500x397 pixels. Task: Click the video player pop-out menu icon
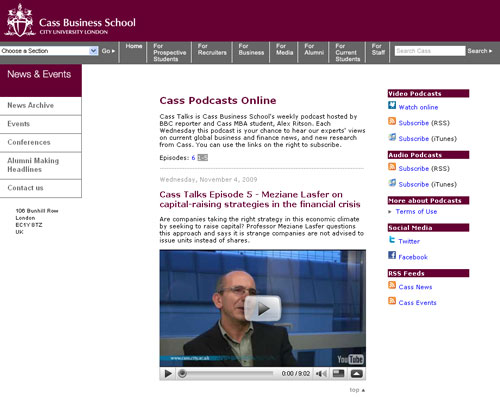(356, 374)
